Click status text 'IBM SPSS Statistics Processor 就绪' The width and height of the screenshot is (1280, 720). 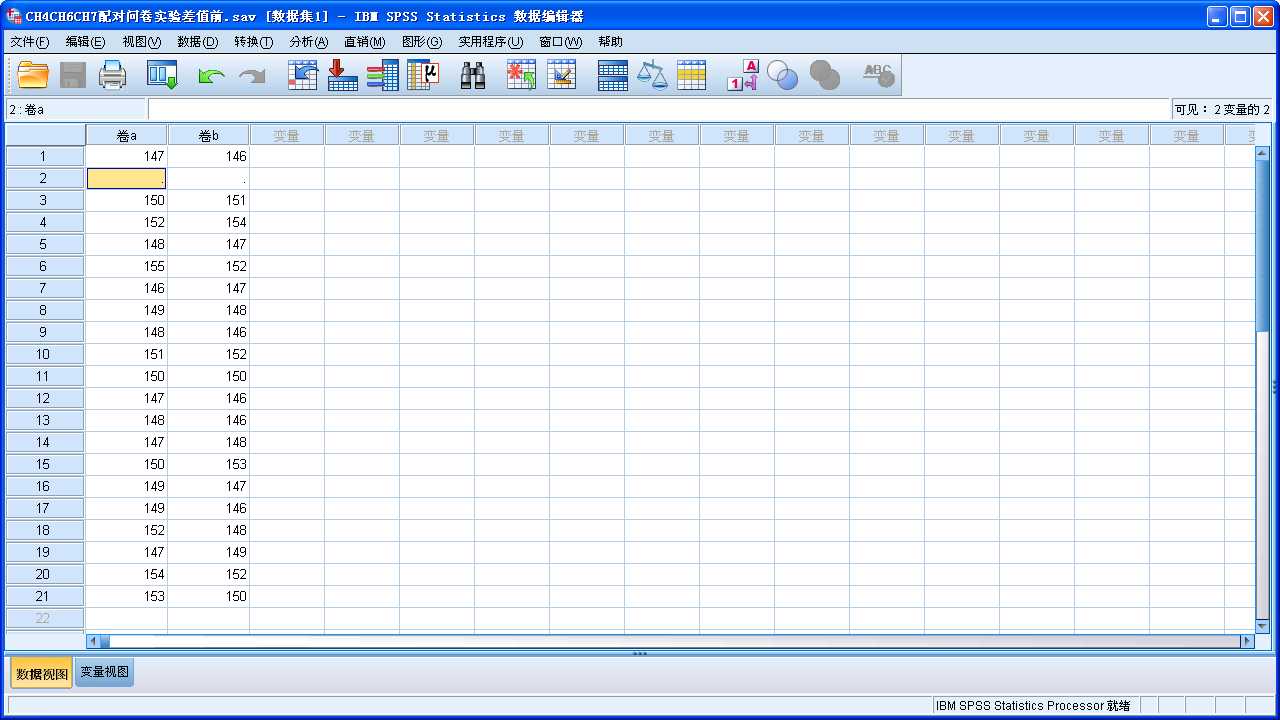1033,705
